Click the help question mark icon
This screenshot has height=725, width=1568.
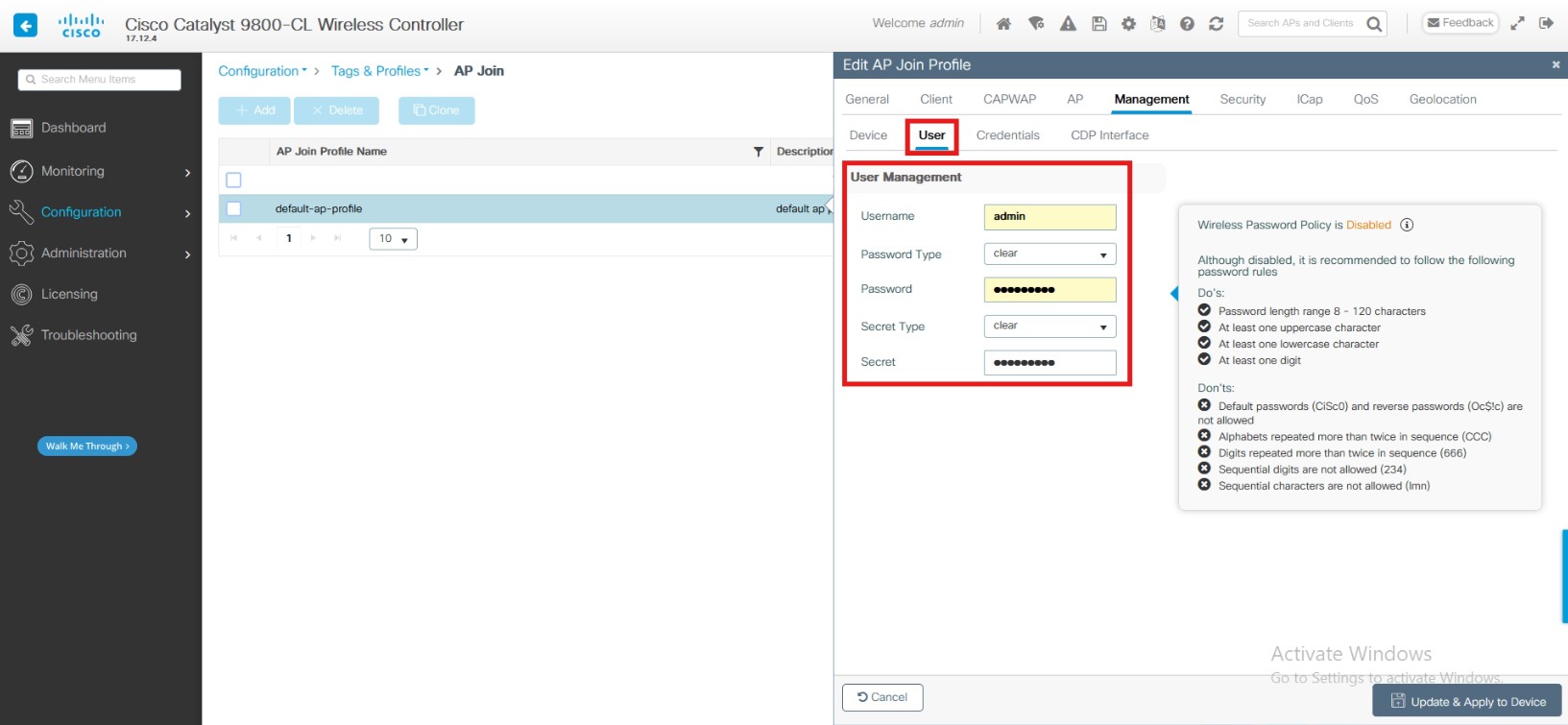click(1187, 24)
